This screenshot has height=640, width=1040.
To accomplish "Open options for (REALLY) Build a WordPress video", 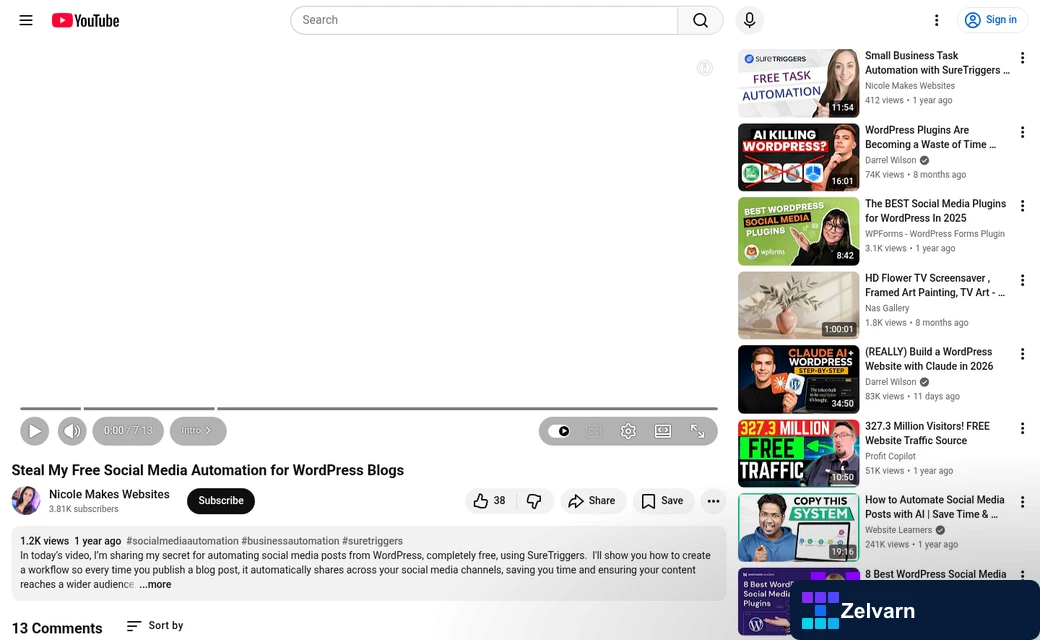I will (1022, 355).
